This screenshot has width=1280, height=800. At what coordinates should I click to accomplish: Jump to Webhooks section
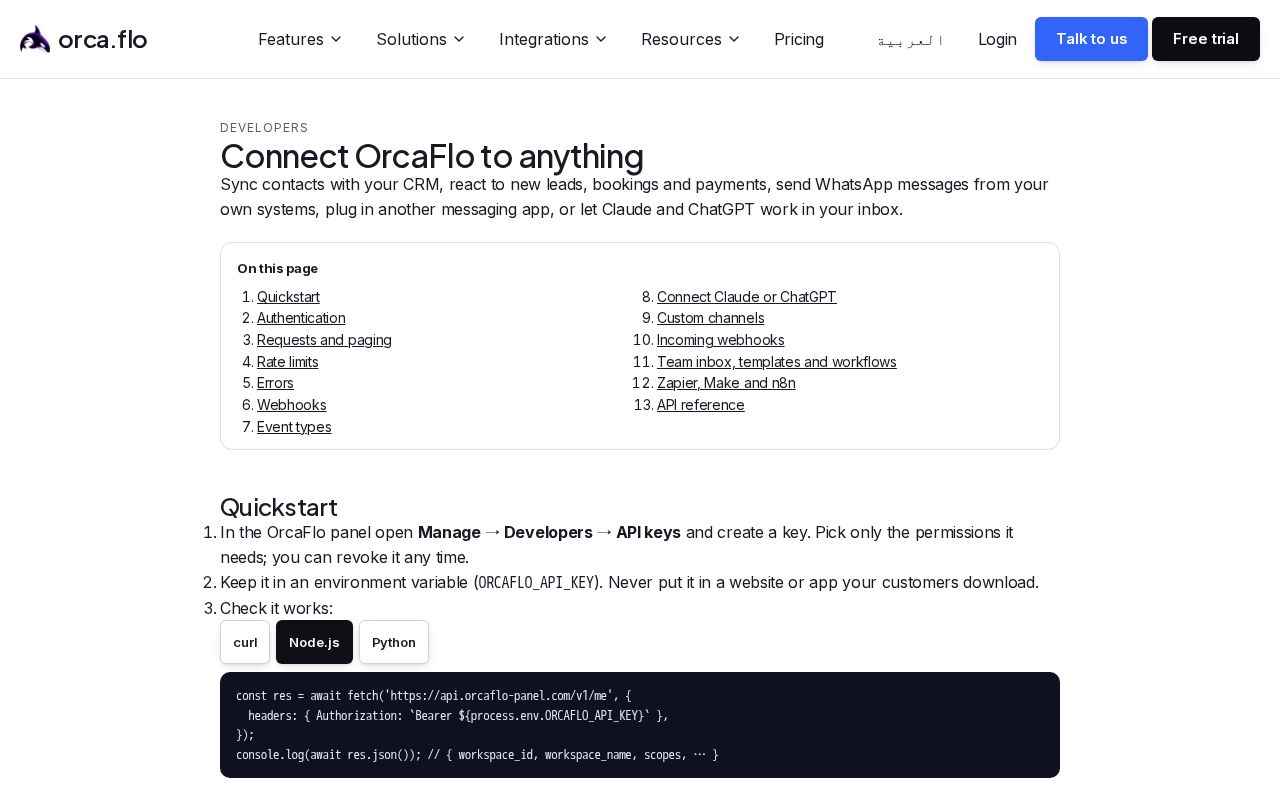click(292, 405)
